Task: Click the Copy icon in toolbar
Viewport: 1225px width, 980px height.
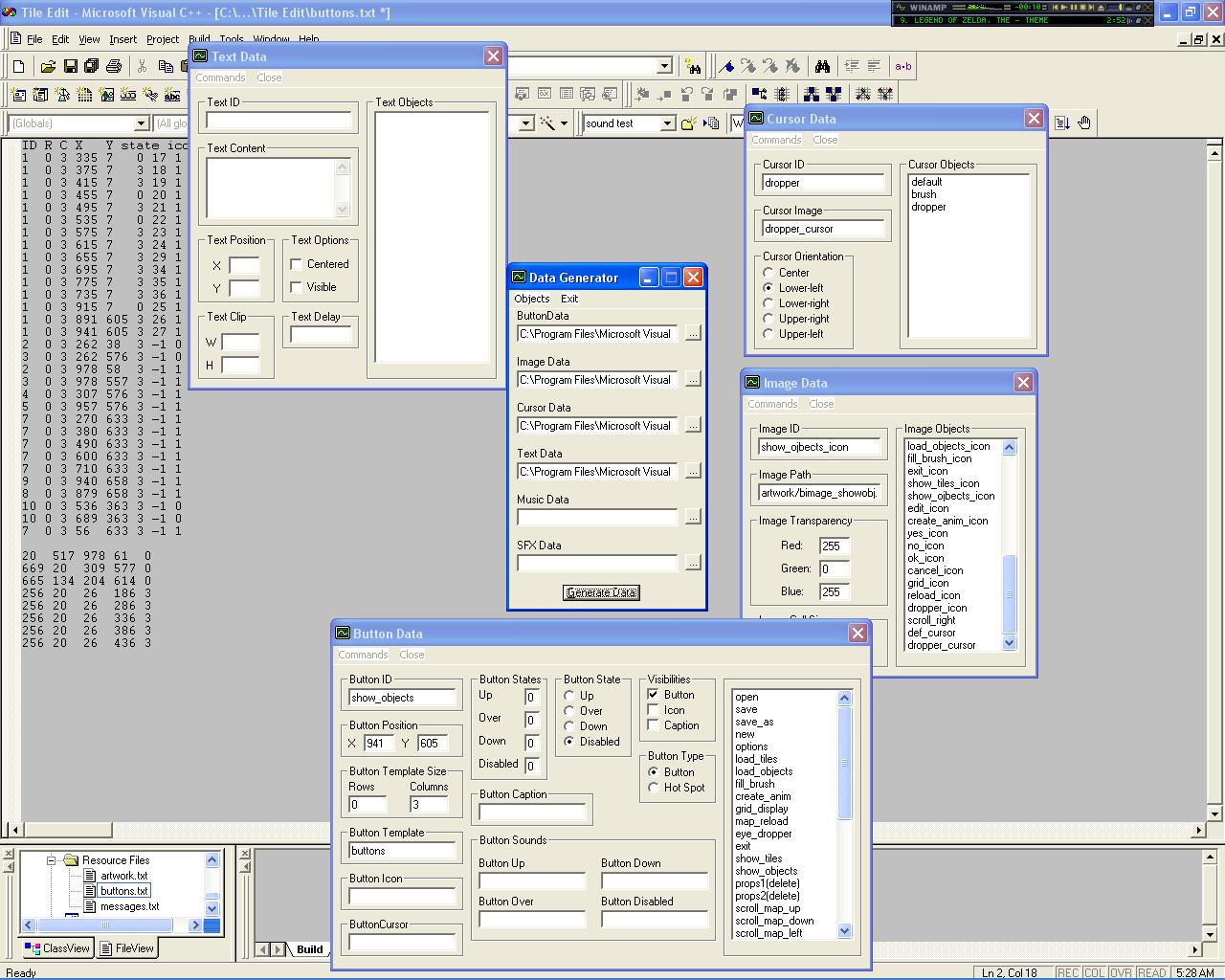Action: click(166, 66)
